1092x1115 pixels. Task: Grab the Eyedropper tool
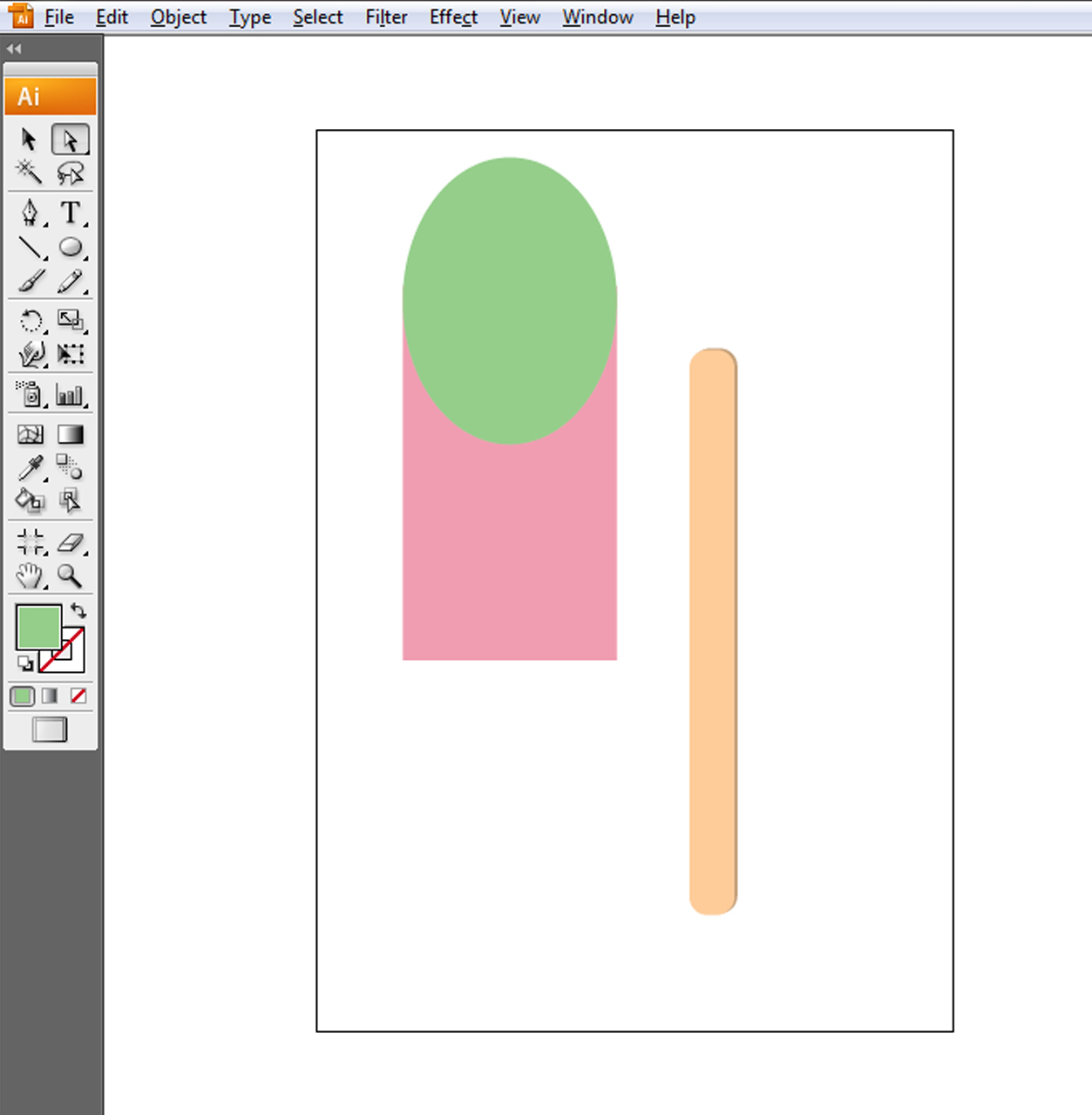point(31,467)
